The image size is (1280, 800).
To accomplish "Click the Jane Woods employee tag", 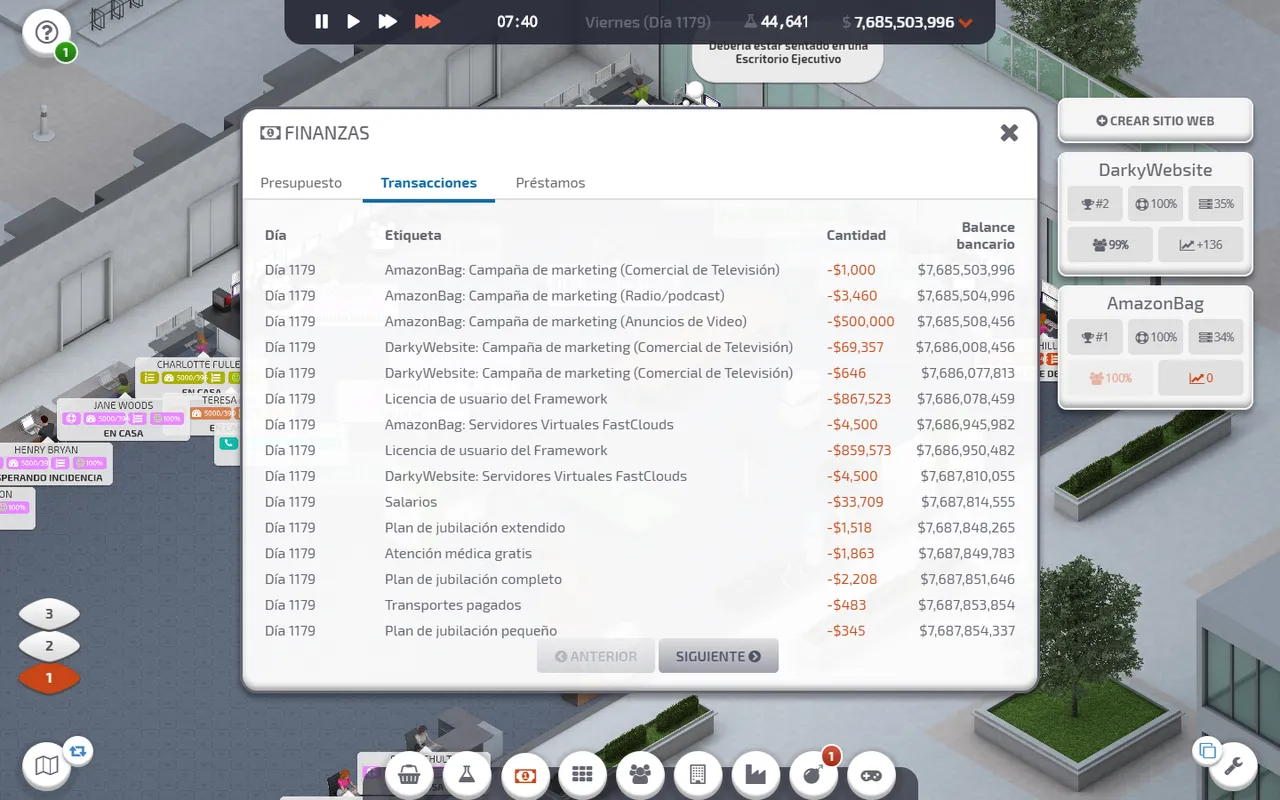I will [123, 419].
